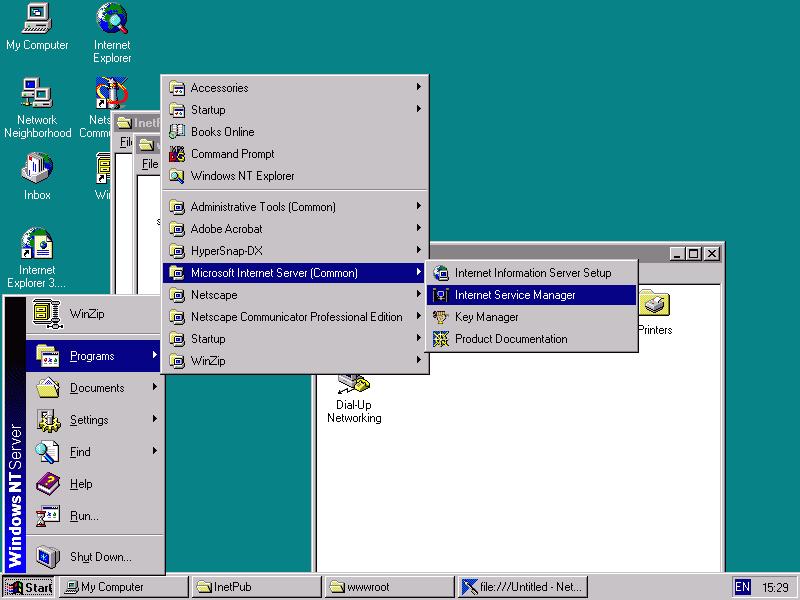The height and width of the screenshot is (600, 800).
Task: Click the Start button
Action: point(29,587)
